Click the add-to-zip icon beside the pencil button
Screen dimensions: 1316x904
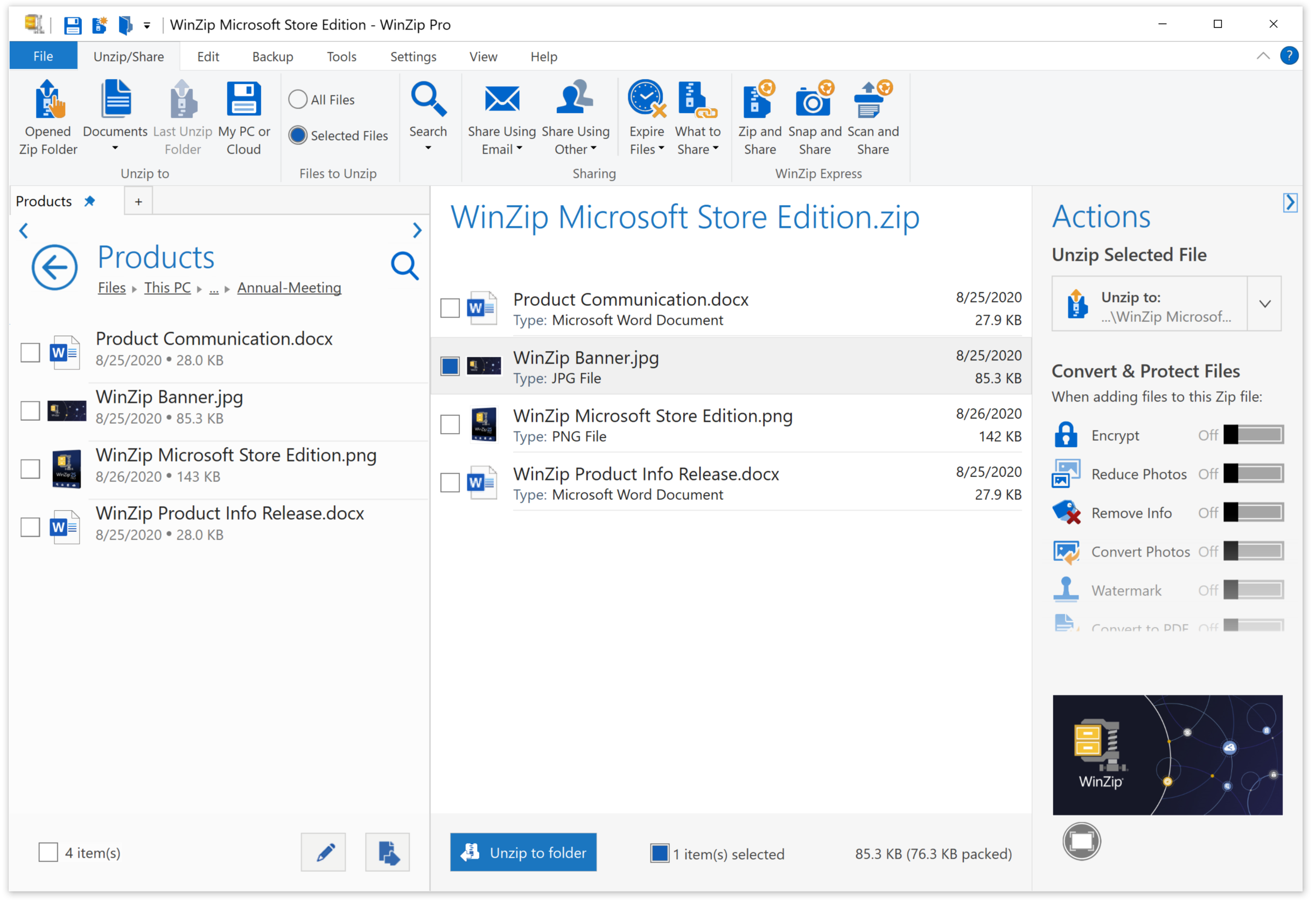(x=387, y=852)
